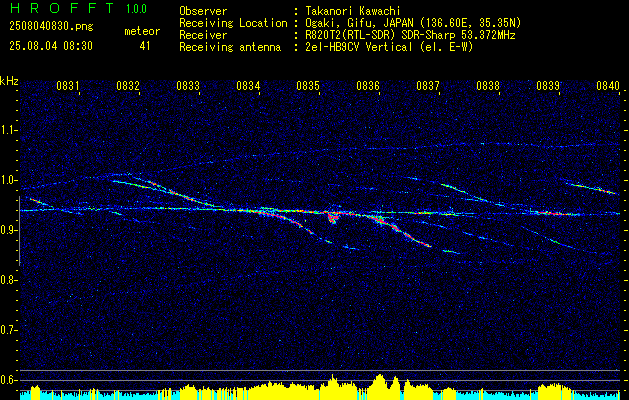
Task: Select the filename 2508040830.png
Action: pos(51,26)
